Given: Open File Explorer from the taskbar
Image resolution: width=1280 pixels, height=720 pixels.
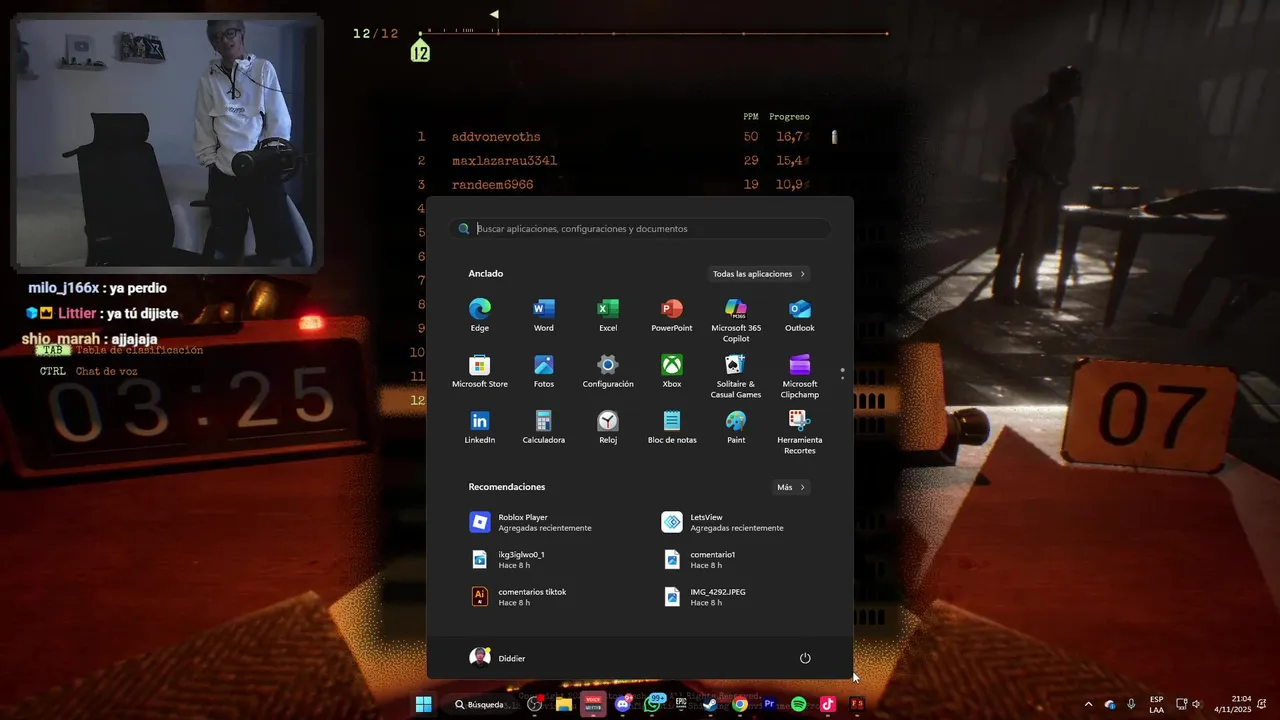Looking at the screenshot, I should (564, 704).
